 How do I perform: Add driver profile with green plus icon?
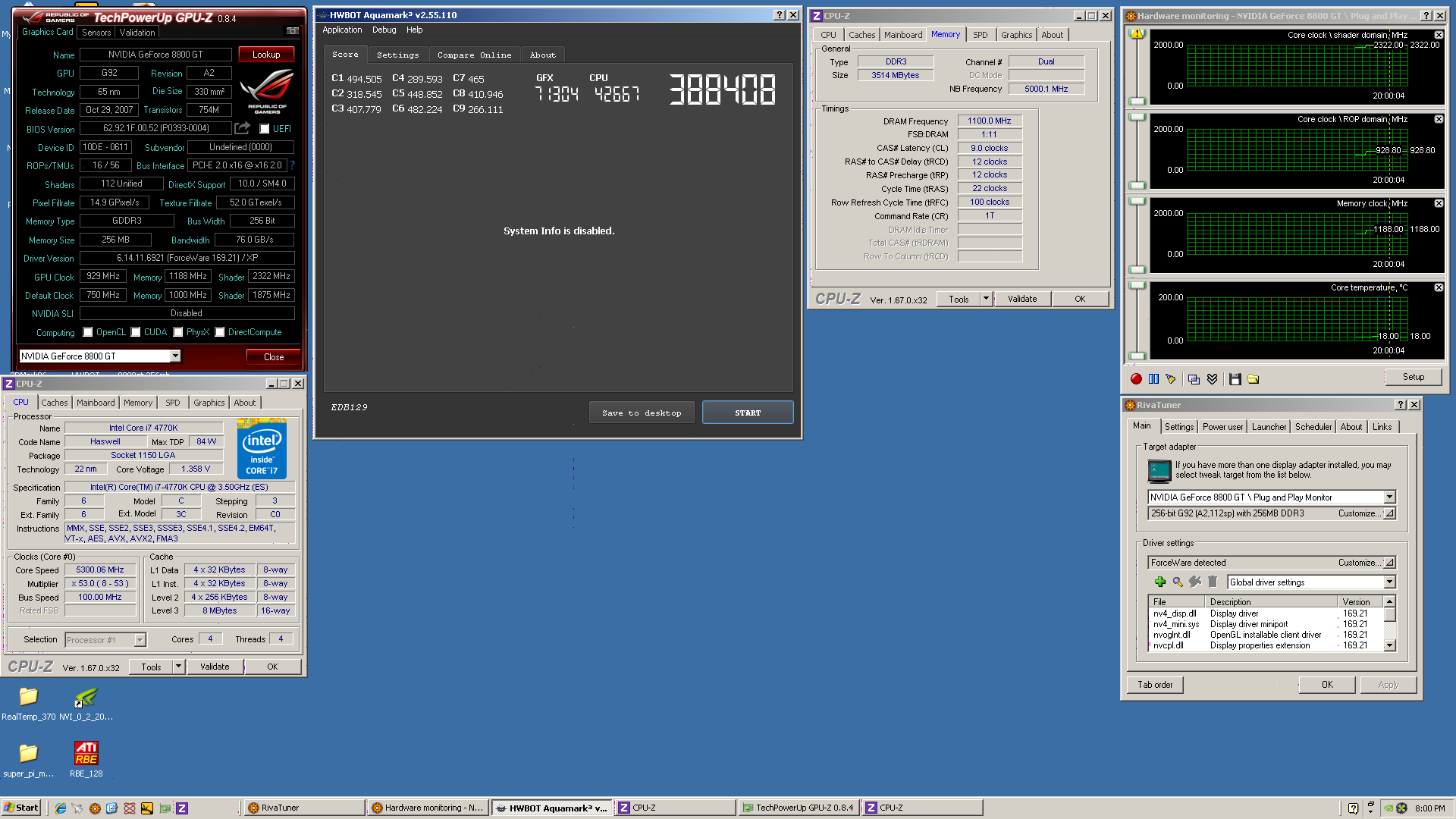[1160, 582]
